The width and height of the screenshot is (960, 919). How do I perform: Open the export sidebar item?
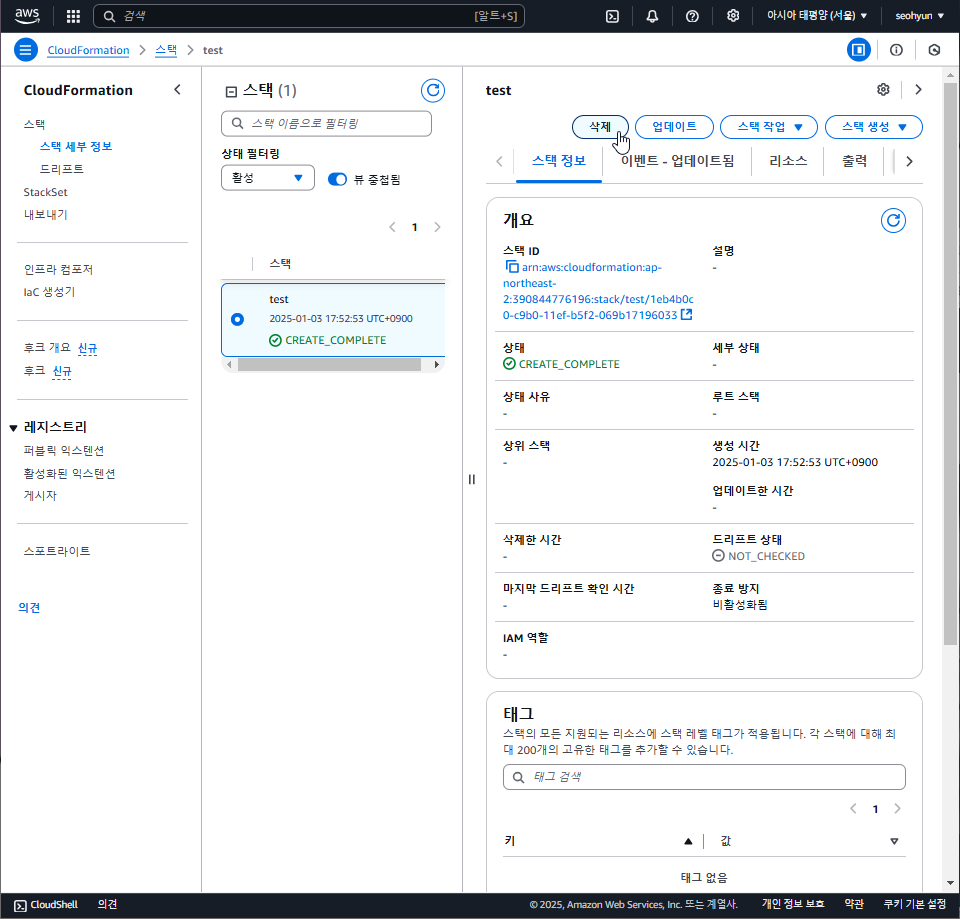click(x=45, y=215)
